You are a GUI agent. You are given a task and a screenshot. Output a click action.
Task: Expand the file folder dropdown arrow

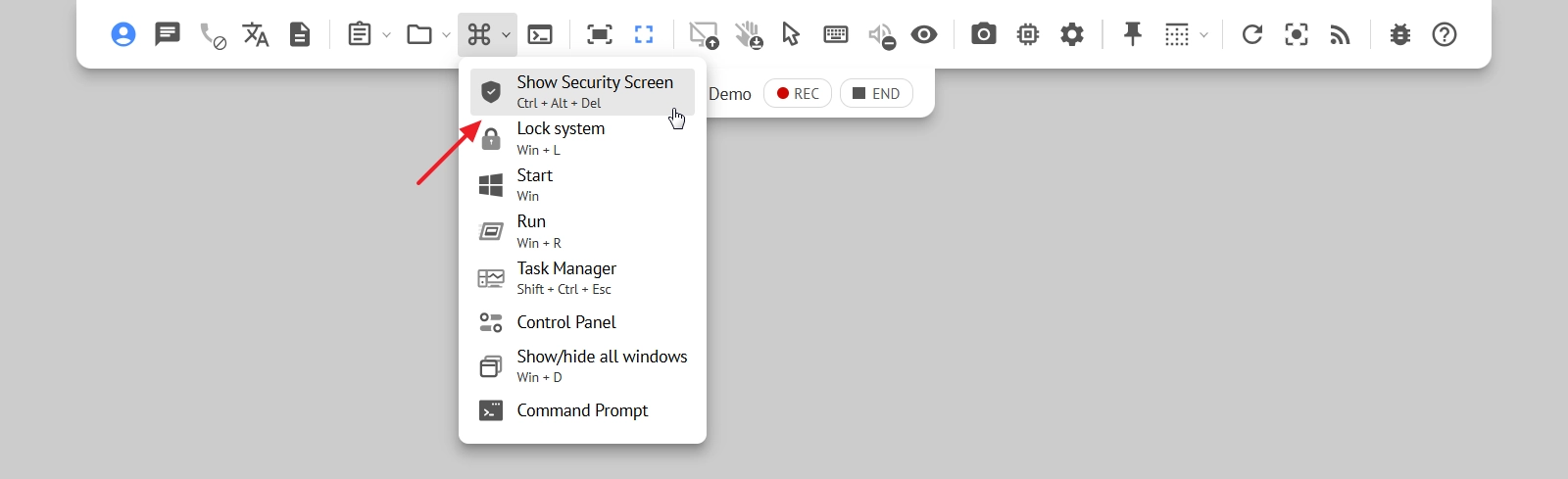click(x=446, y=35)
